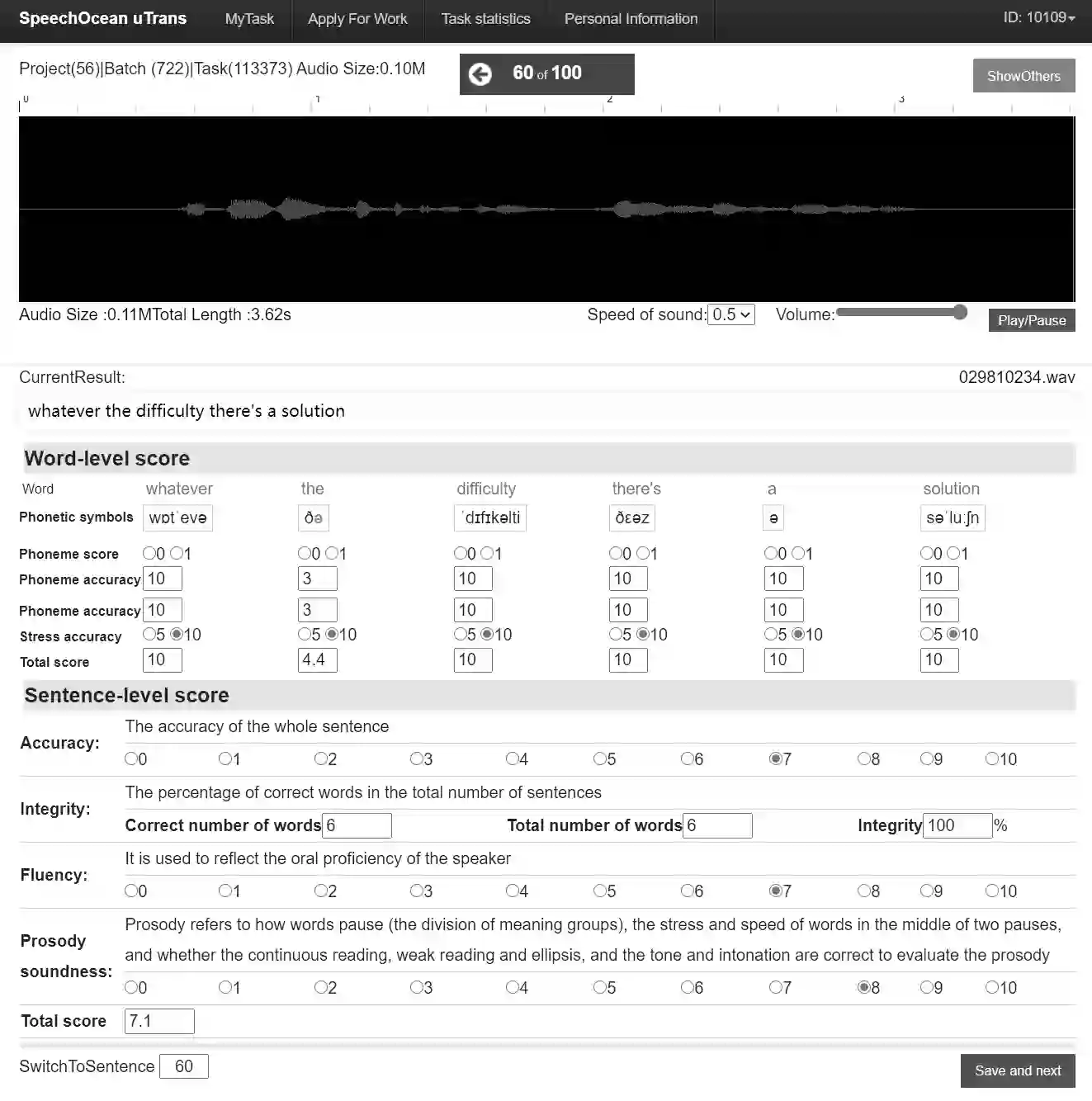Select phoneme score 1 for there's
Screen dimensions: 1092x1101
tap(642, 553)
